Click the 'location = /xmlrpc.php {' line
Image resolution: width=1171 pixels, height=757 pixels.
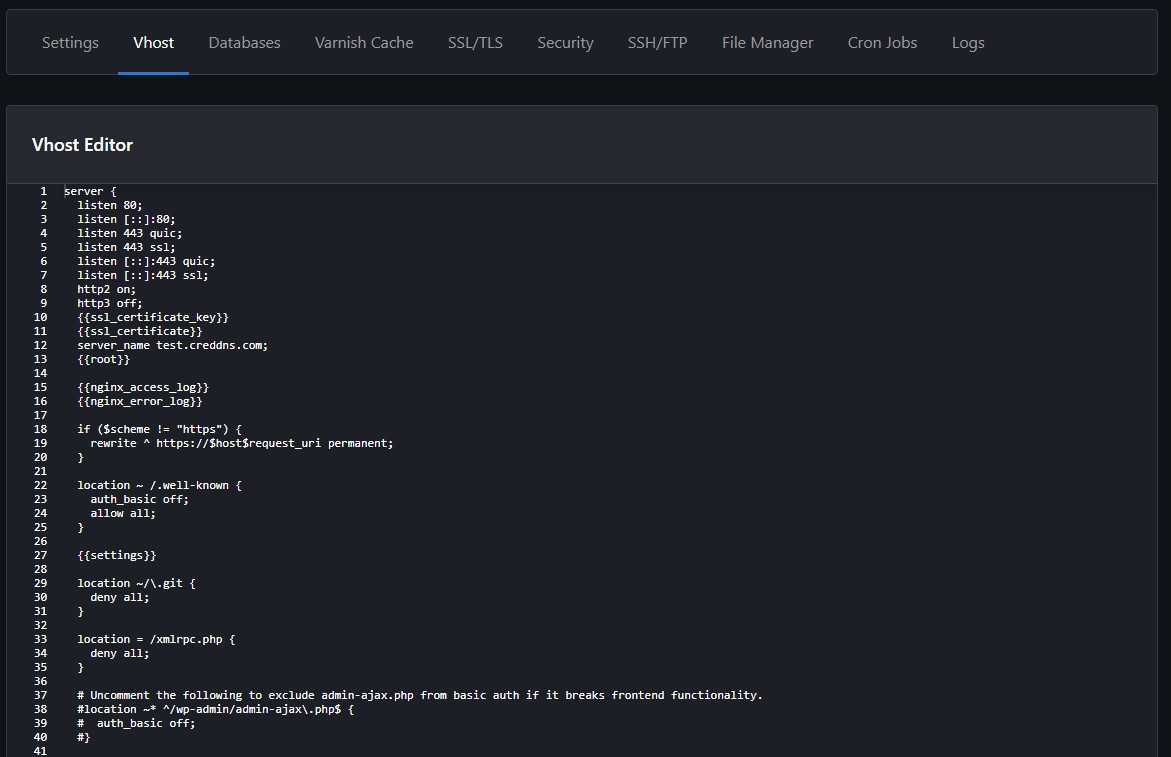click(x=156, y=639)
